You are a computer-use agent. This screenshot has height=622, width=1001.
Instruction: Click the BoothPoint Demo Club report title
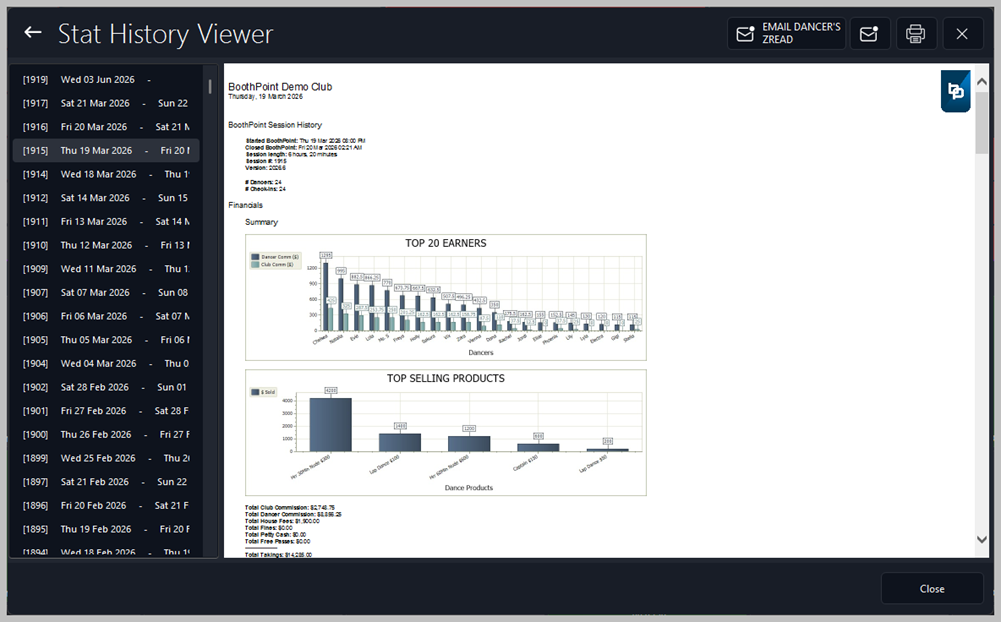pyautogui.click(x=280, y=87)
